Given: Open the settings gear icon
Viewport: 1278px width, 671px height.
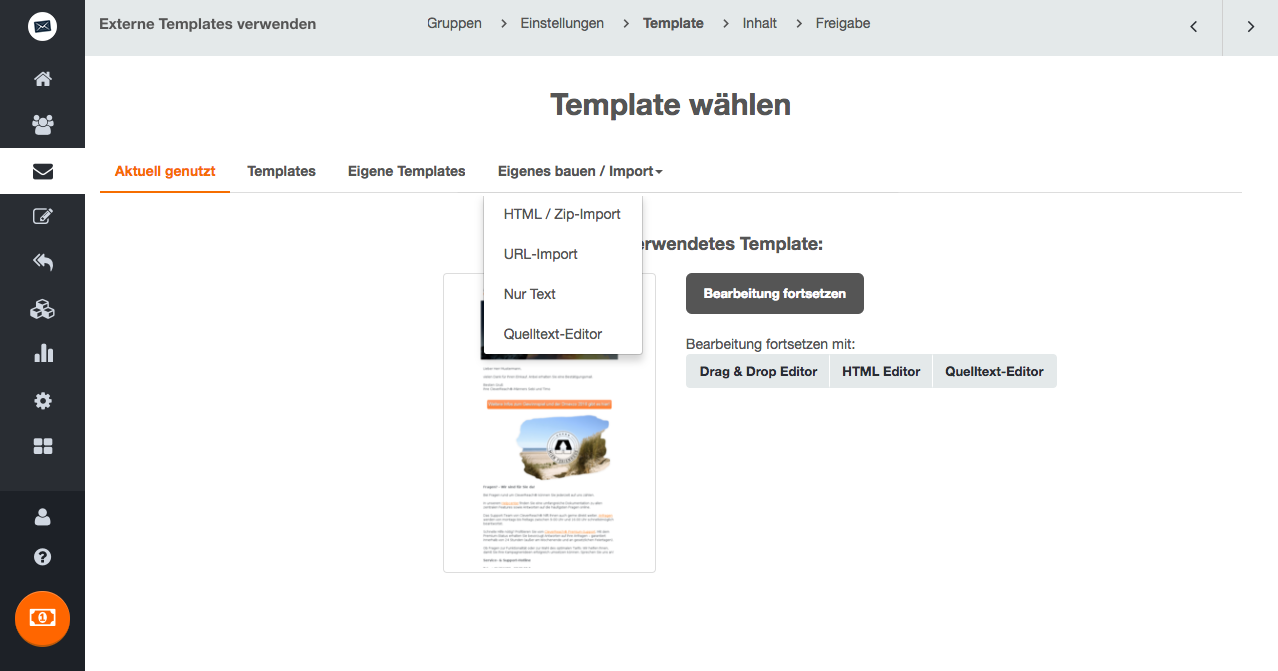Looking at the screenshot, I should [x=42, y=401].
